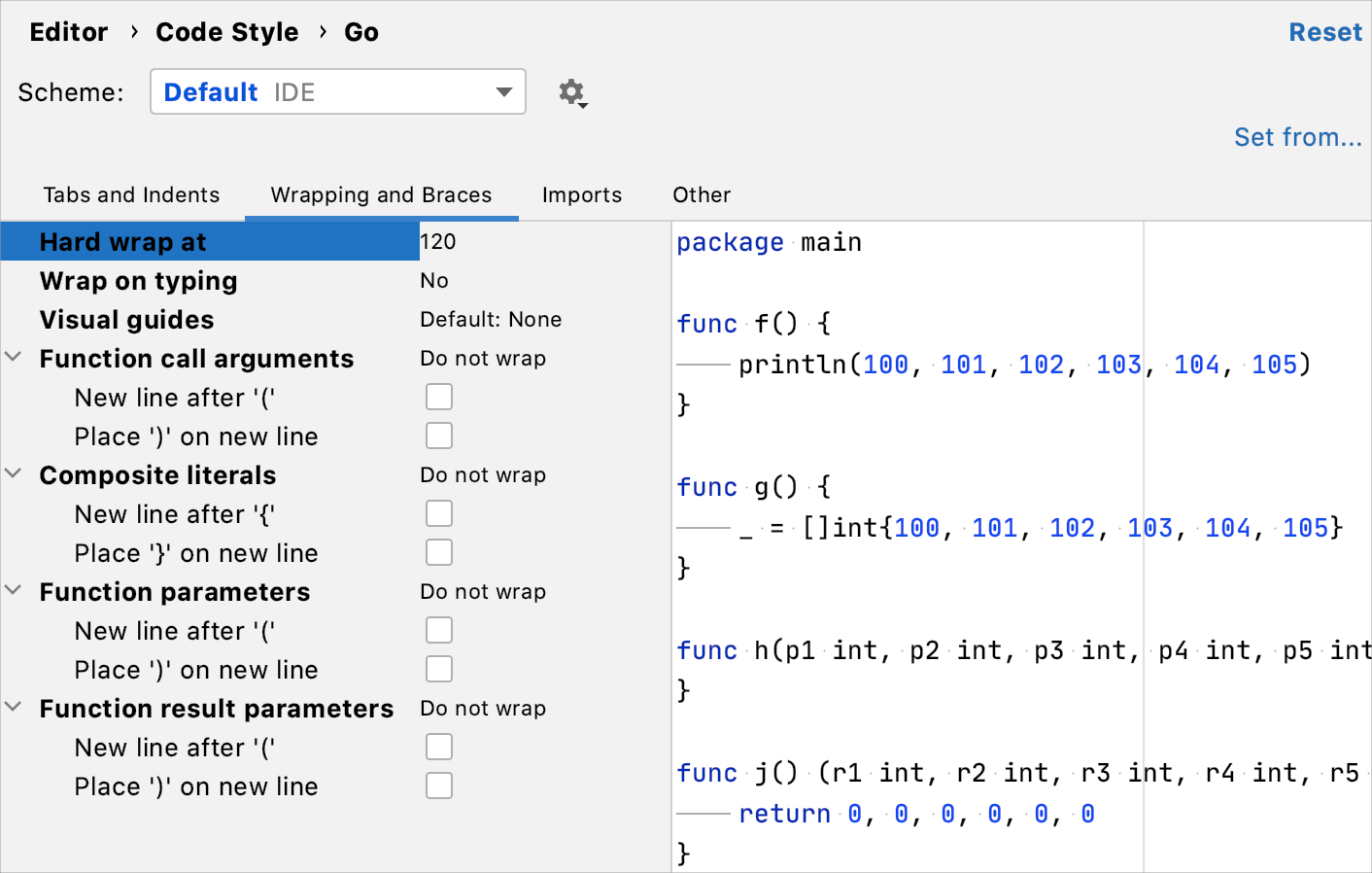The image size is (1372, 873).
Task: Check 'Place } on new line' under Composite literals
Action: coord(439,552)
